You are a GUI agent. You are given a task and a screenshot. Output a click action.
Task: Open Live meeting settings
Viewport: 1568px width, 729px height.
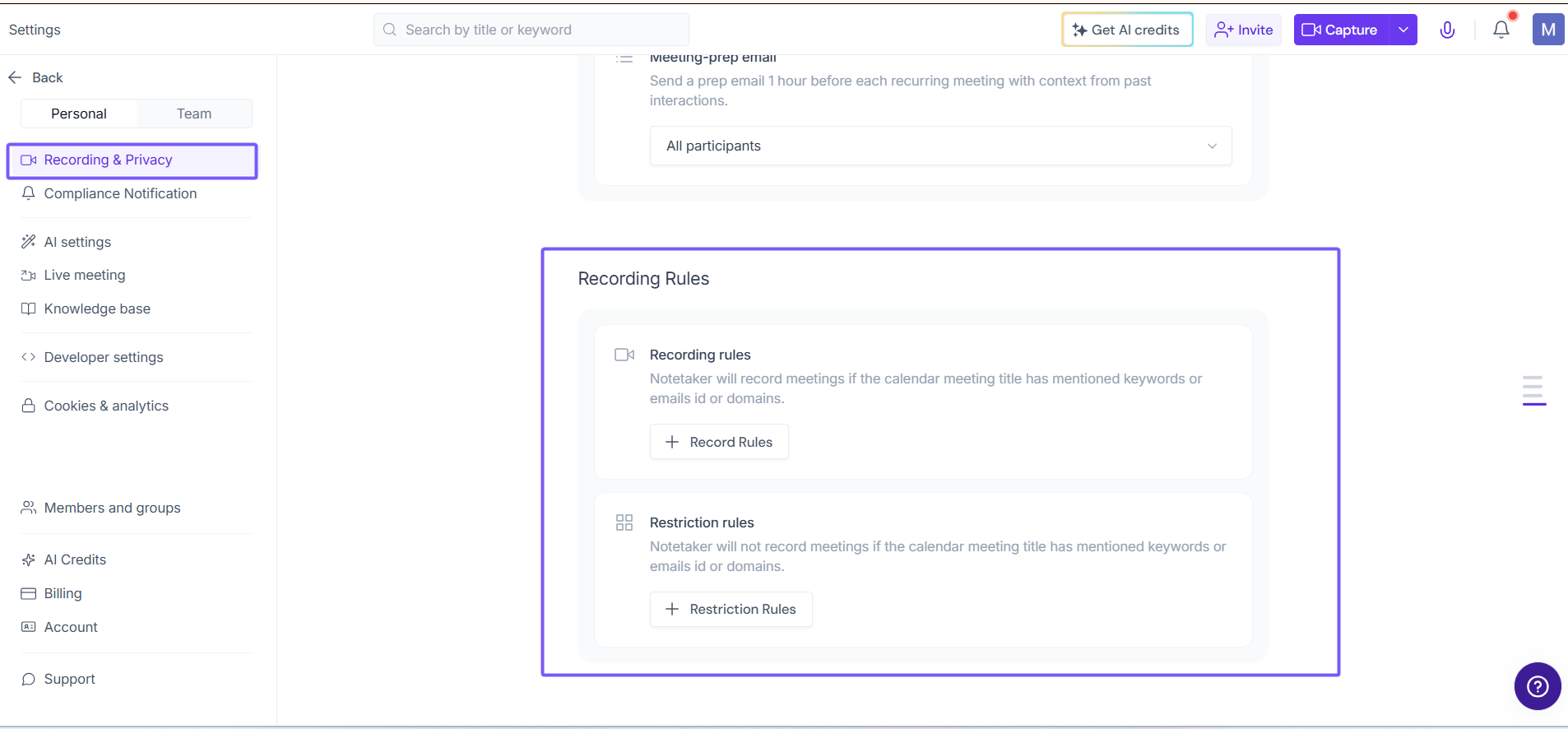[x=85, y=275]
